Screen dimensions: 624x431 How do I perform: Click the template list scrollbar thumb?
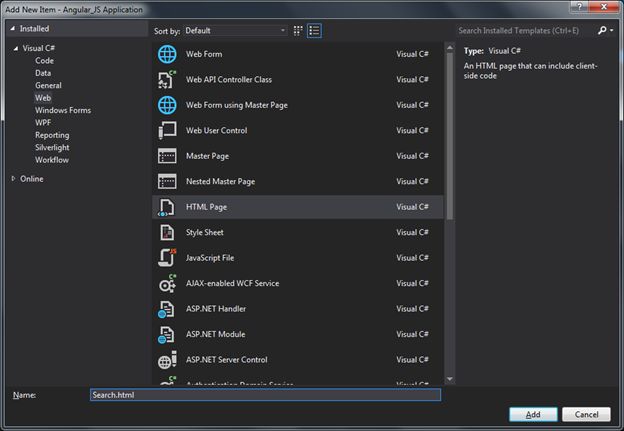click(450, 136)
